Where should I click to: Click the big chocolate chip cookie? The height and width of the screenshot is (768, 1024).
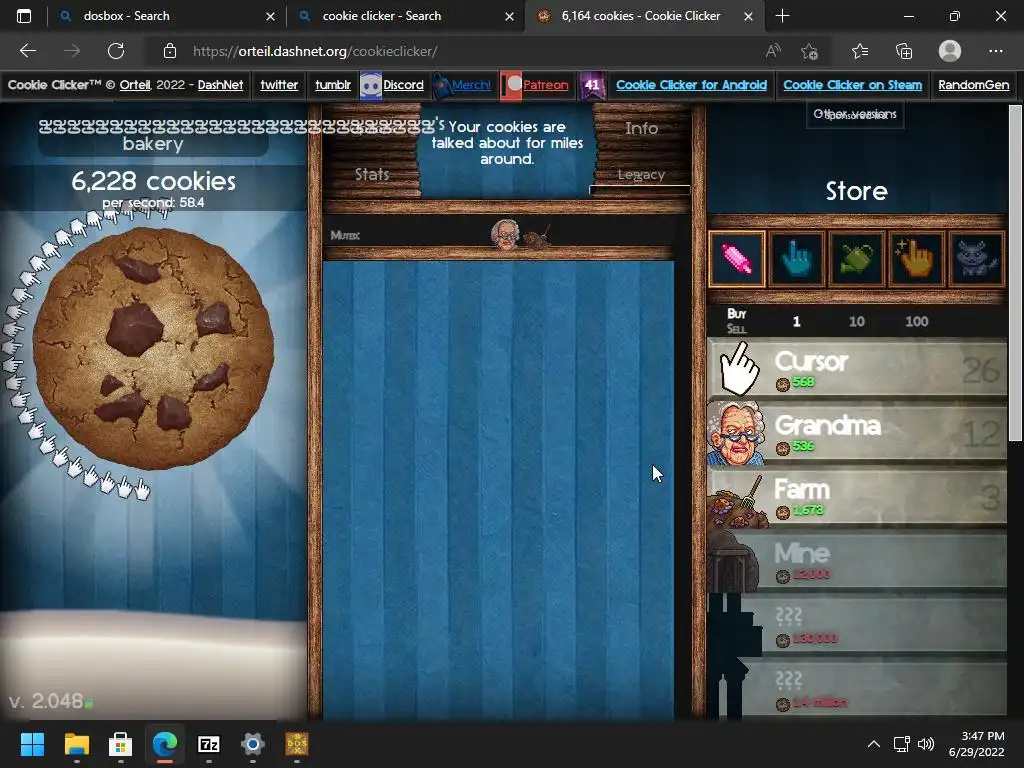(x=153, y=348)
